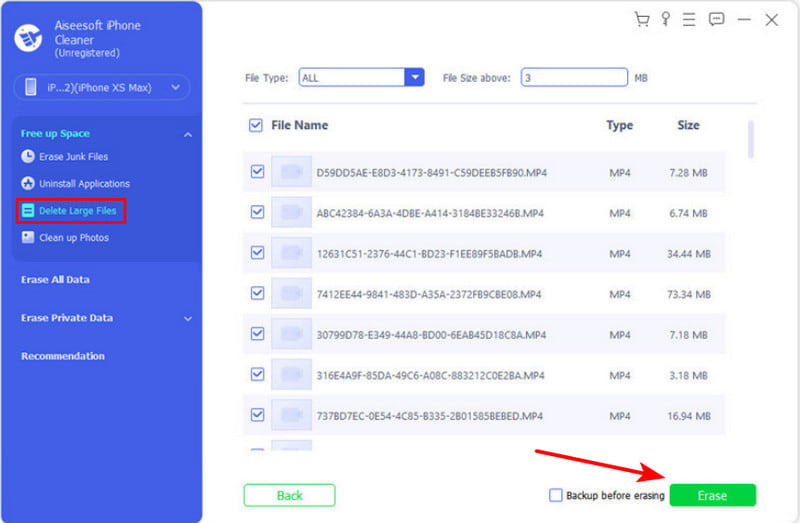Uncheck the D59DD5AE MP4 file checkbox
Screen dimensions: 800x523
[x=257, y=172]
